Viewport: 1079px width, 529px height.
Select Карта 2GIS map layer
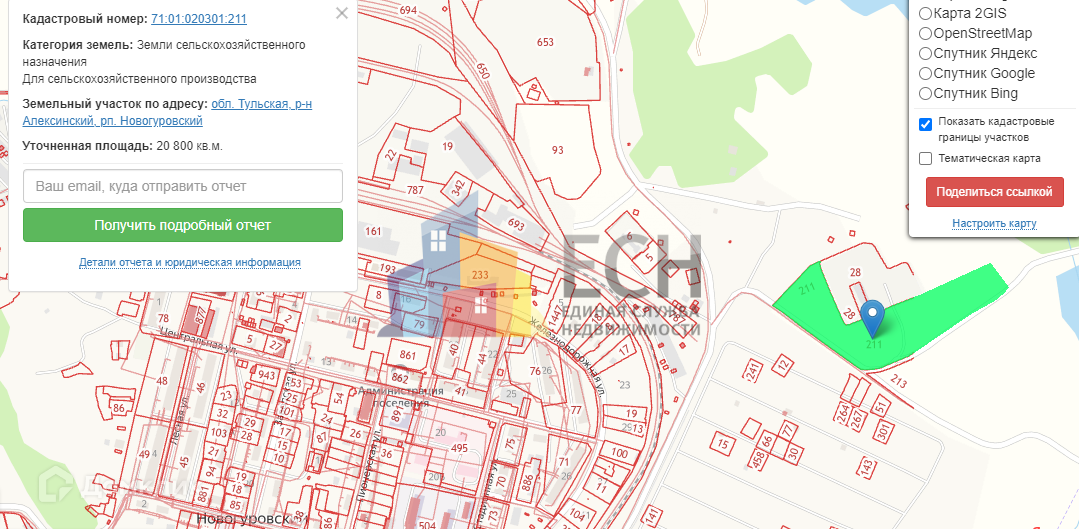[x=926, y=13]
